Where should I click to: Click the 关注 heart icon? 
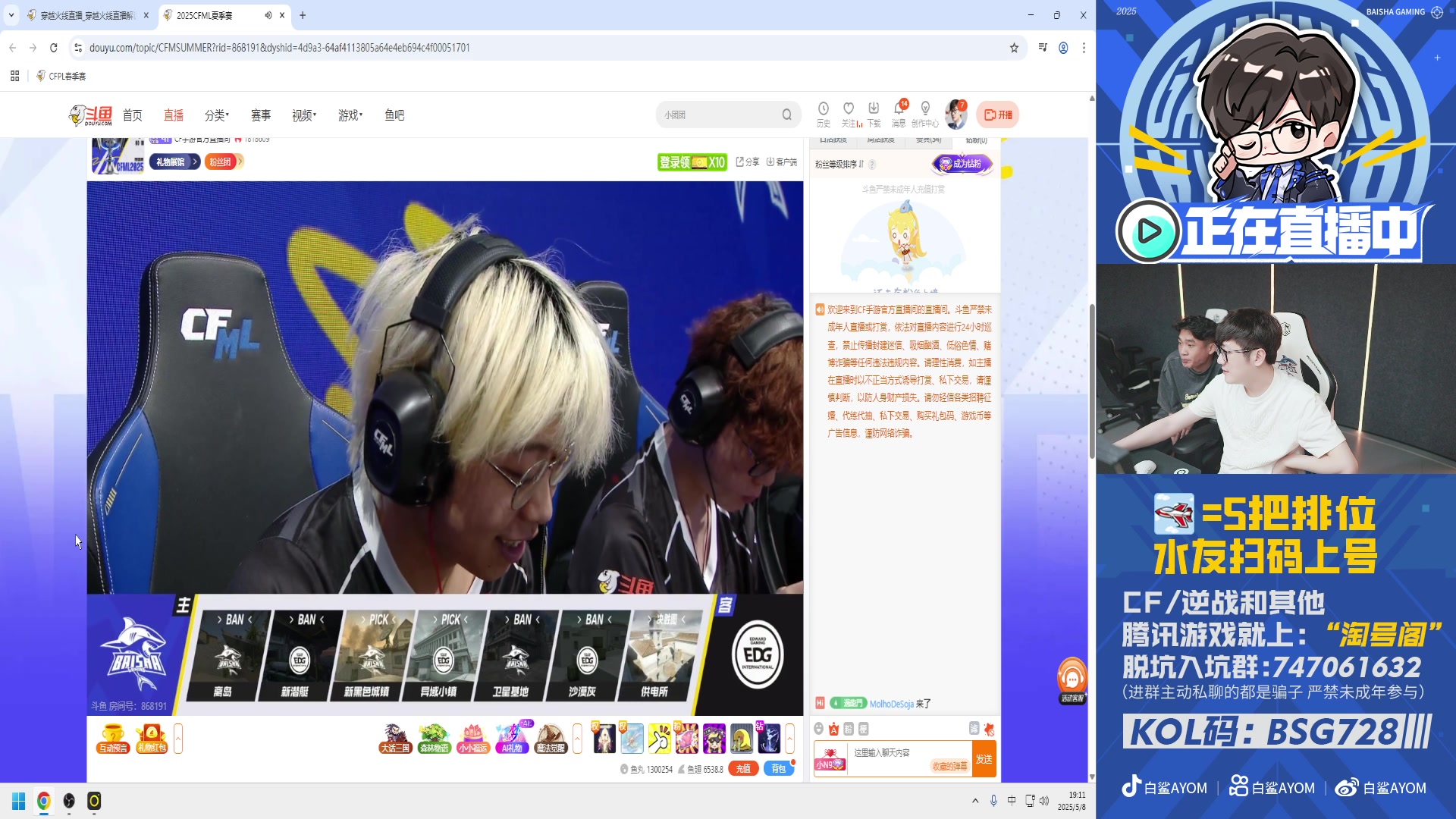pyautogui.click(x=849, y=109)
